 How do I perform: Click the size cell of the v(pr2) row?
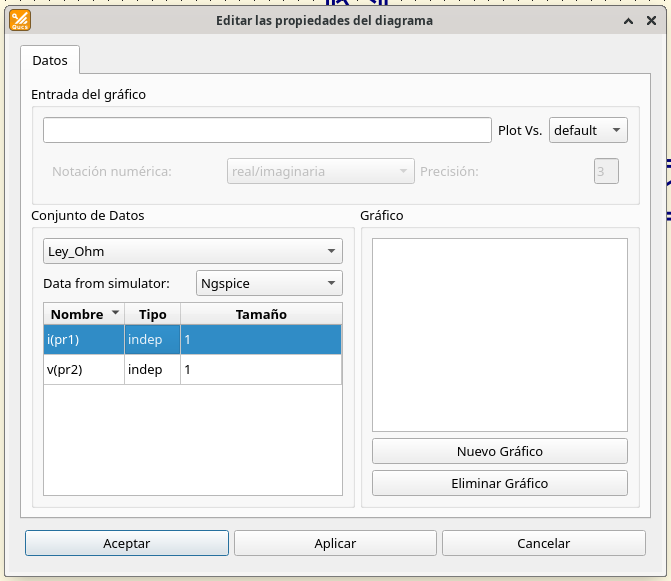click(x=261, y=369)
